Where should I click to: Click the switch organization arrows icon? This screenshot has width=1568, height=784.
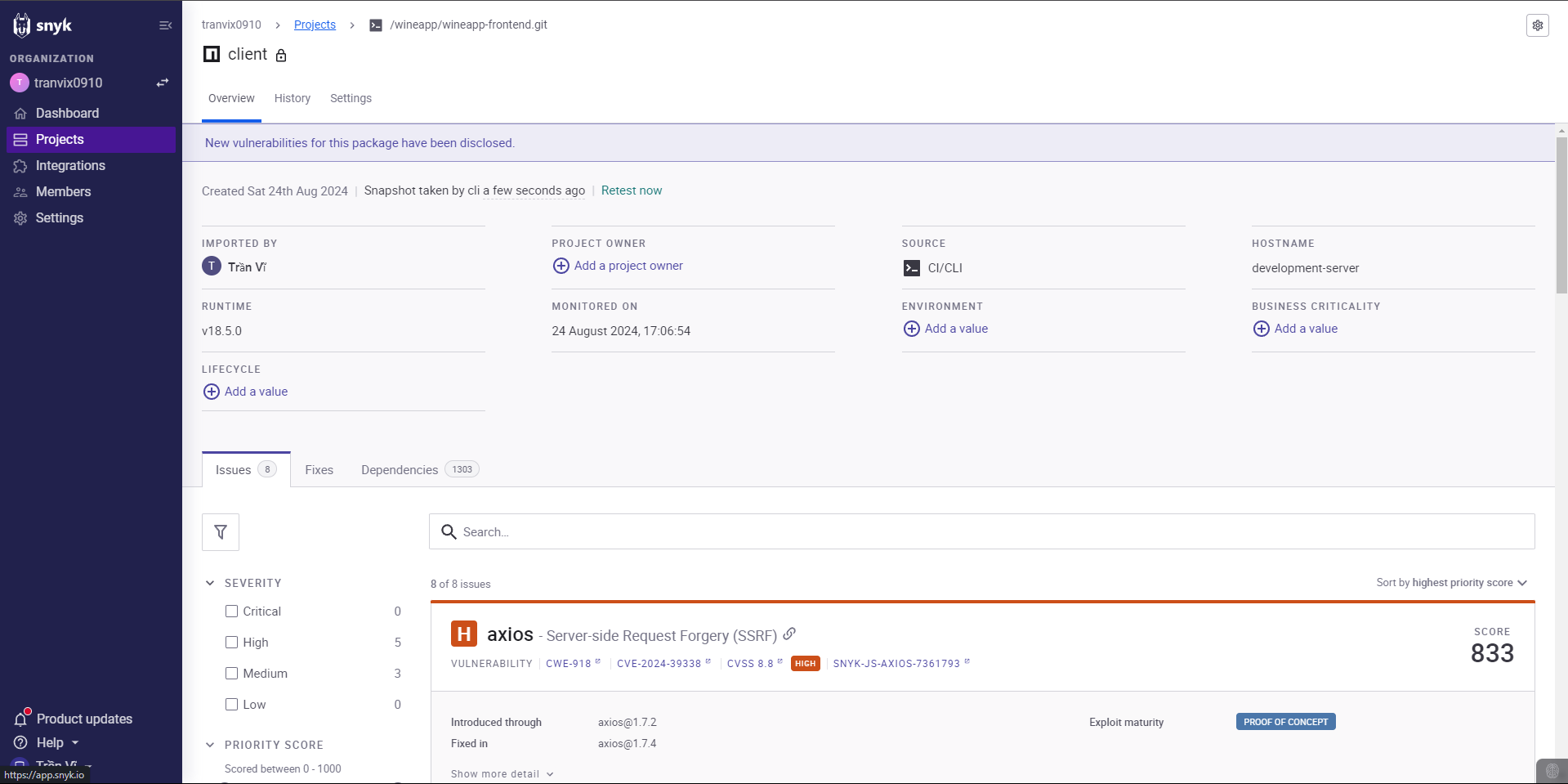coord(163,83)
